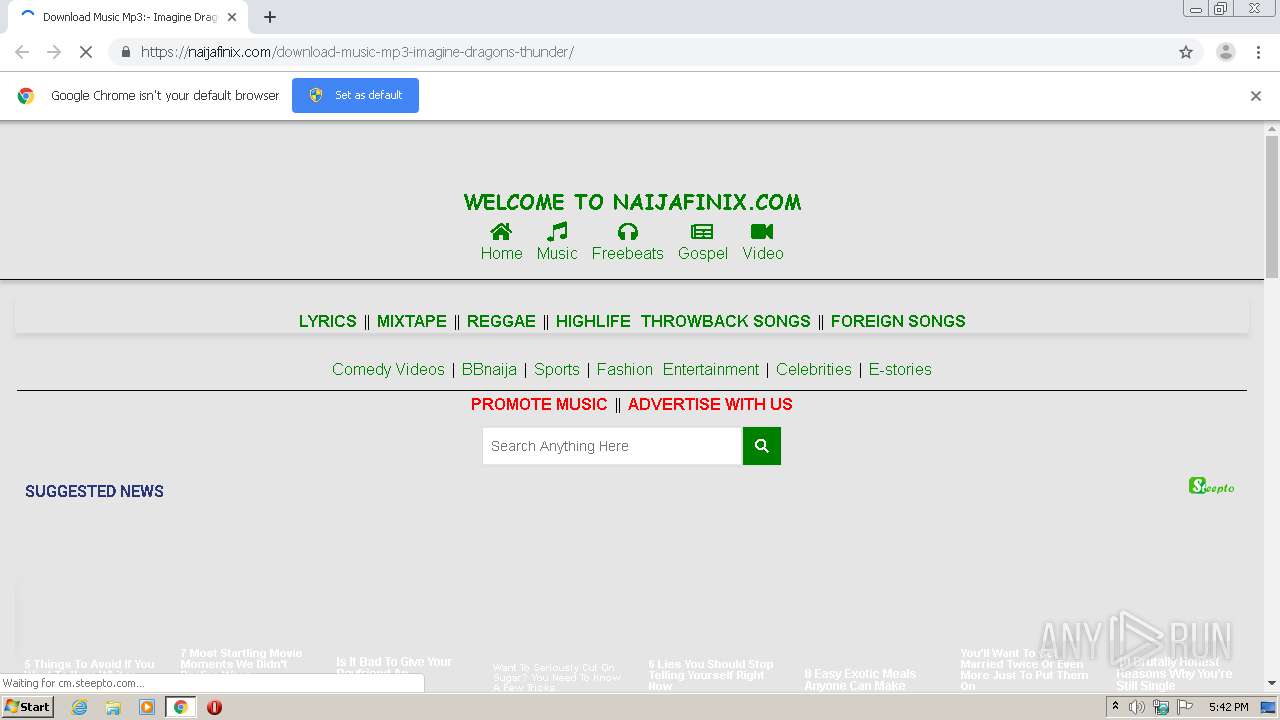1280x720 pixels.
Task: Open the FOREIGN SONGS category
Action: (898, 321)
